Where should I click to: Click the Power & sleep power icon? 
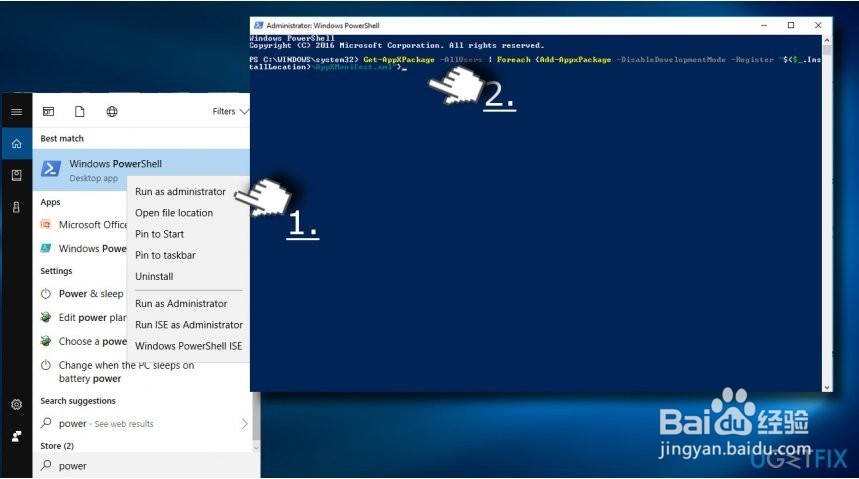coord(46,293)
